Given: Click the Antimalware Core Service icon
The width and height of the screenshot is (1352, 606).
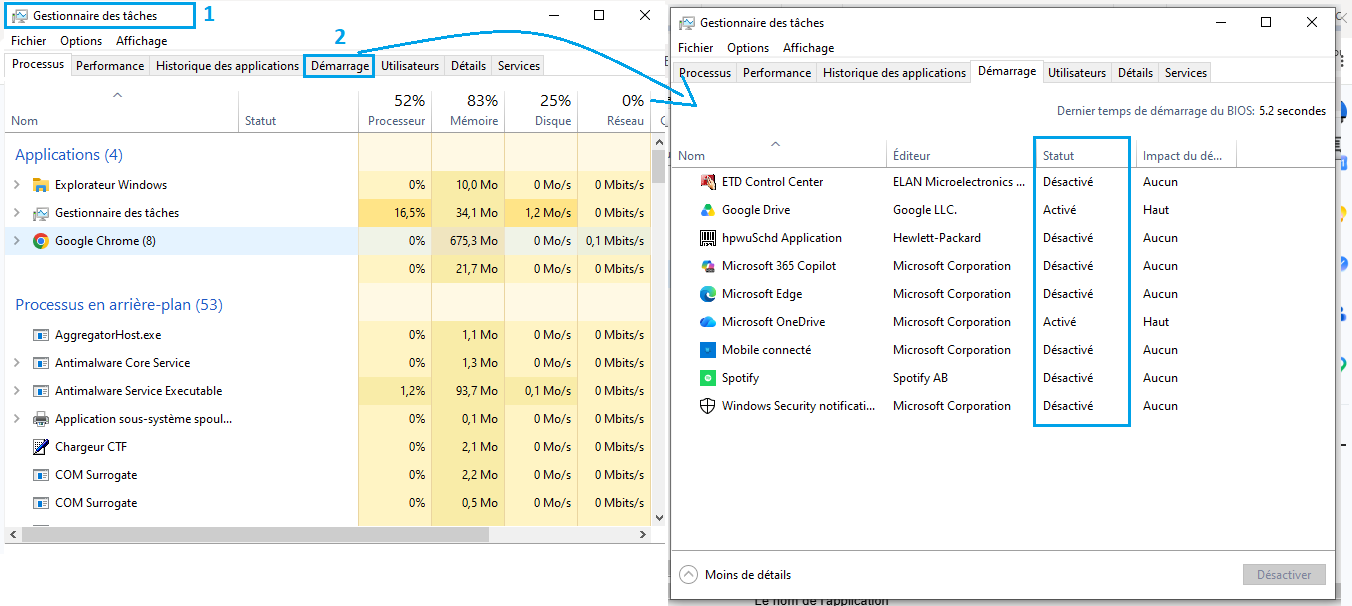Looking at the screenshot, I should (41, 363).
